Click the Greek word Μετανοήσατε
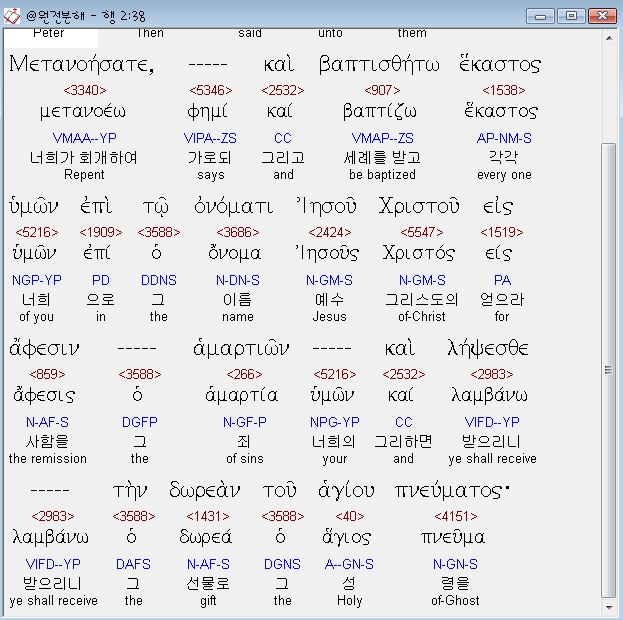This screenshot has width=623, height=620. pos(81,65)
